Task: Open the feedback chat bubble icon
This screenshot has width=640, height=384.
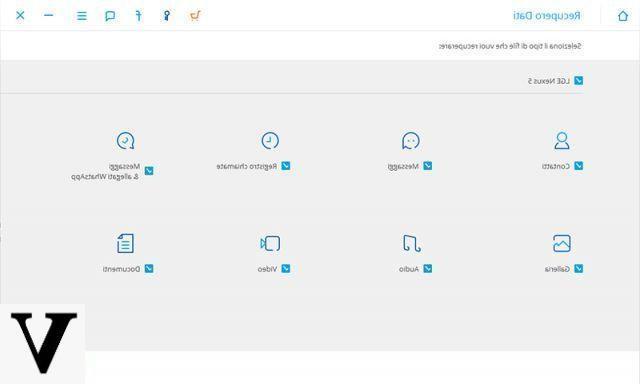Action: pos(110,16)
